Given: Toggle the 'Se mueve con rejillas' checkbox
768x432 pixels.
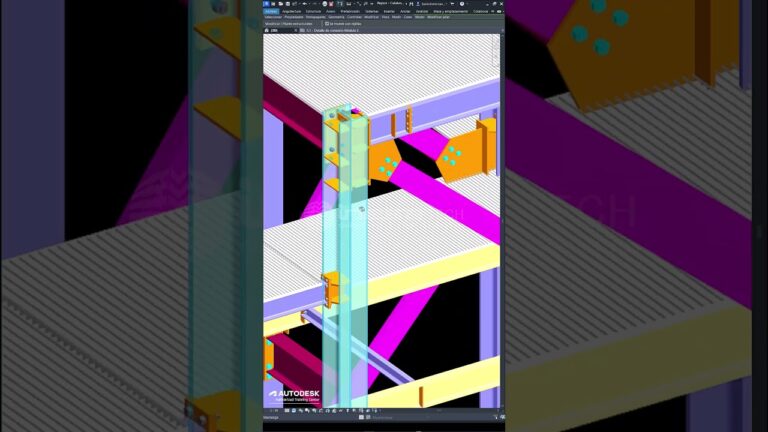Looking at the screenshot, I should 327,24.
